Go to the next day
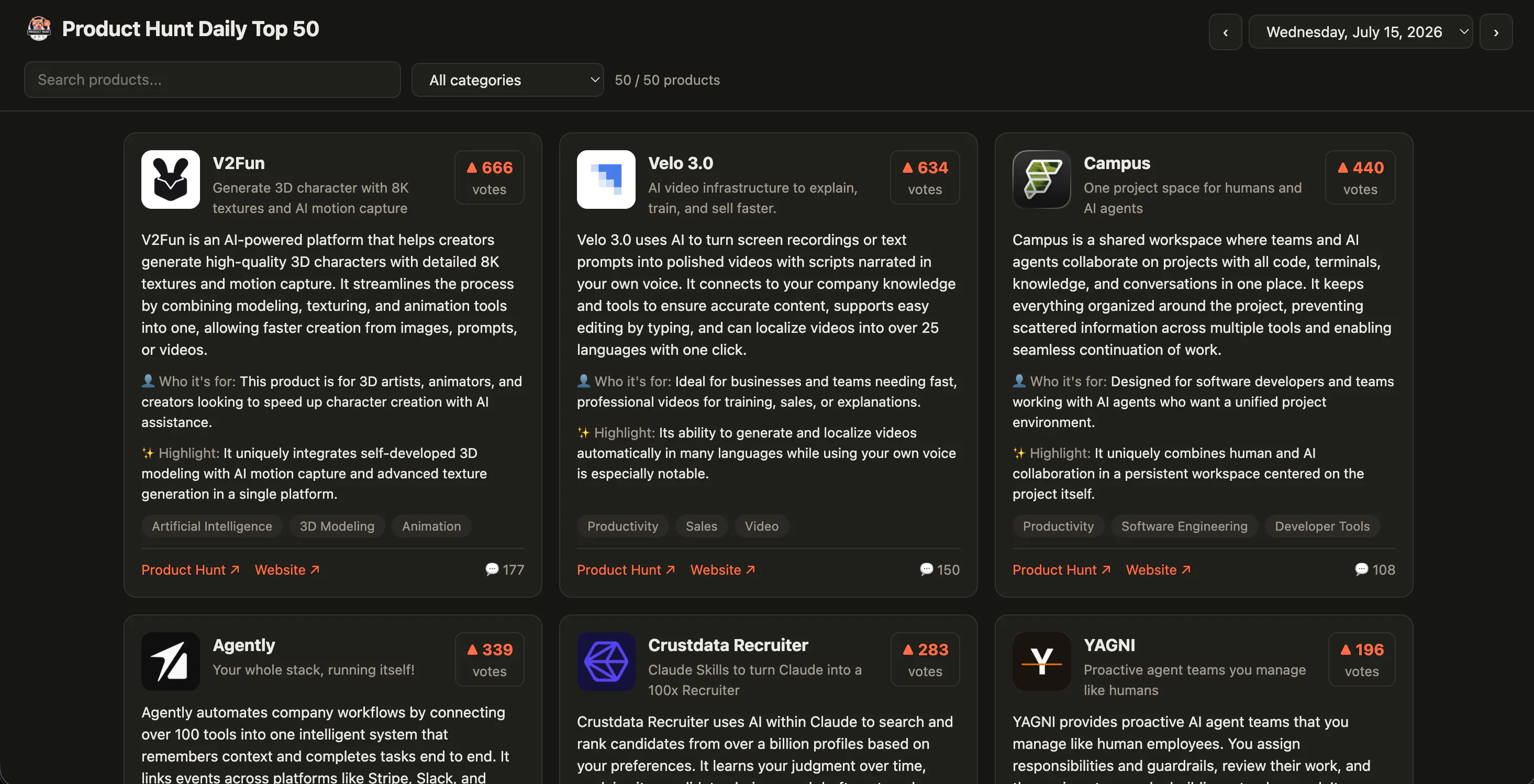 [x=1496, y=32]
